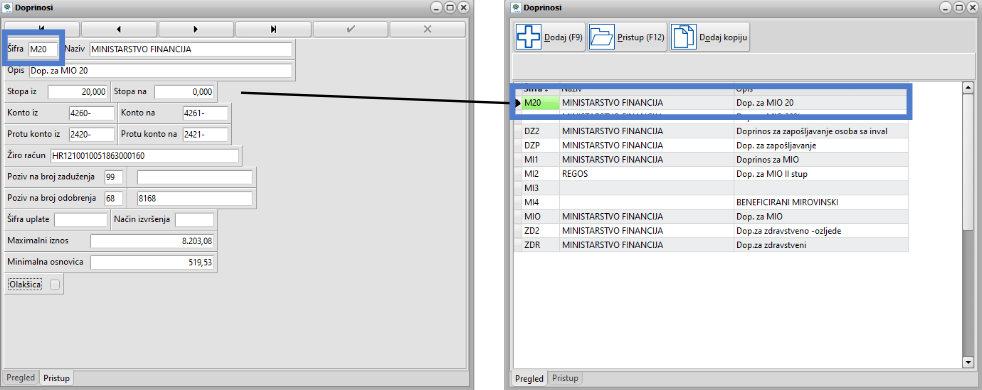Select the DZP Dop. za zapošljavanje row
This screenshot has width=982, height=390.
click(711, 145)
